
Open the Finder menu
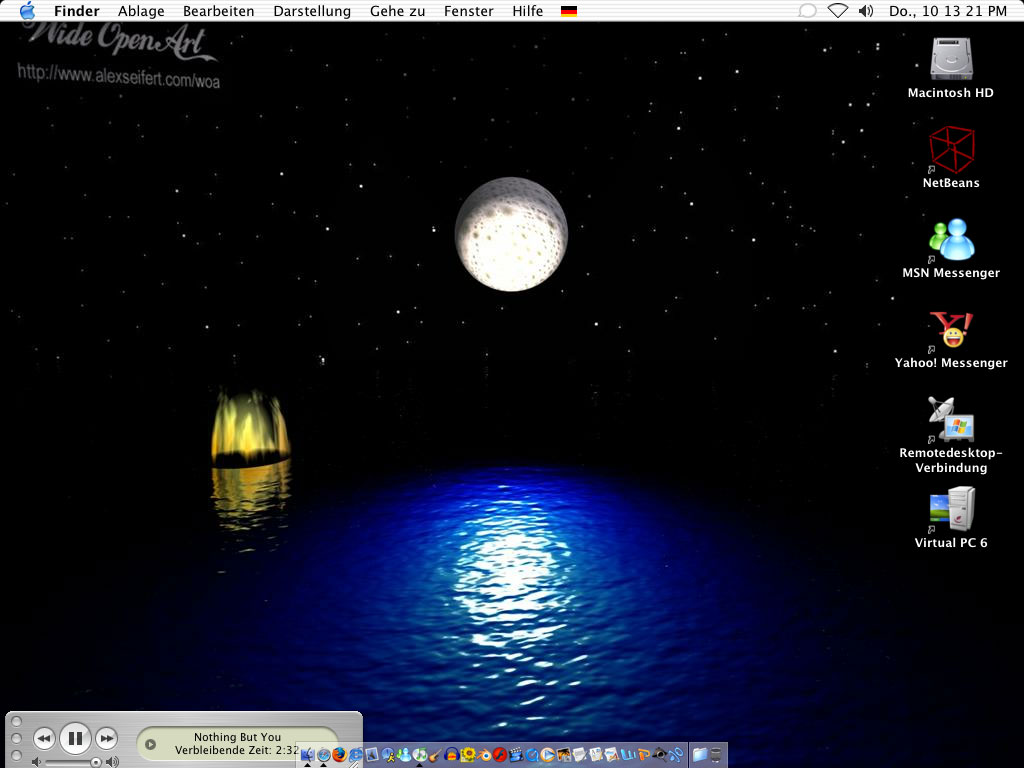click(x=76, y=11)
